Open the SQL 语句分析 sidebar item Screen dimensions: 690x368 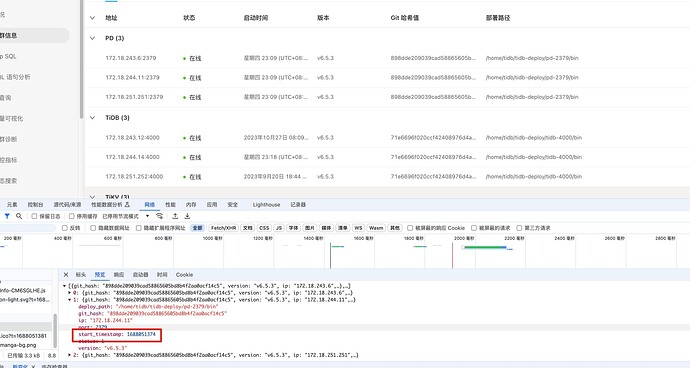(15, 77)
